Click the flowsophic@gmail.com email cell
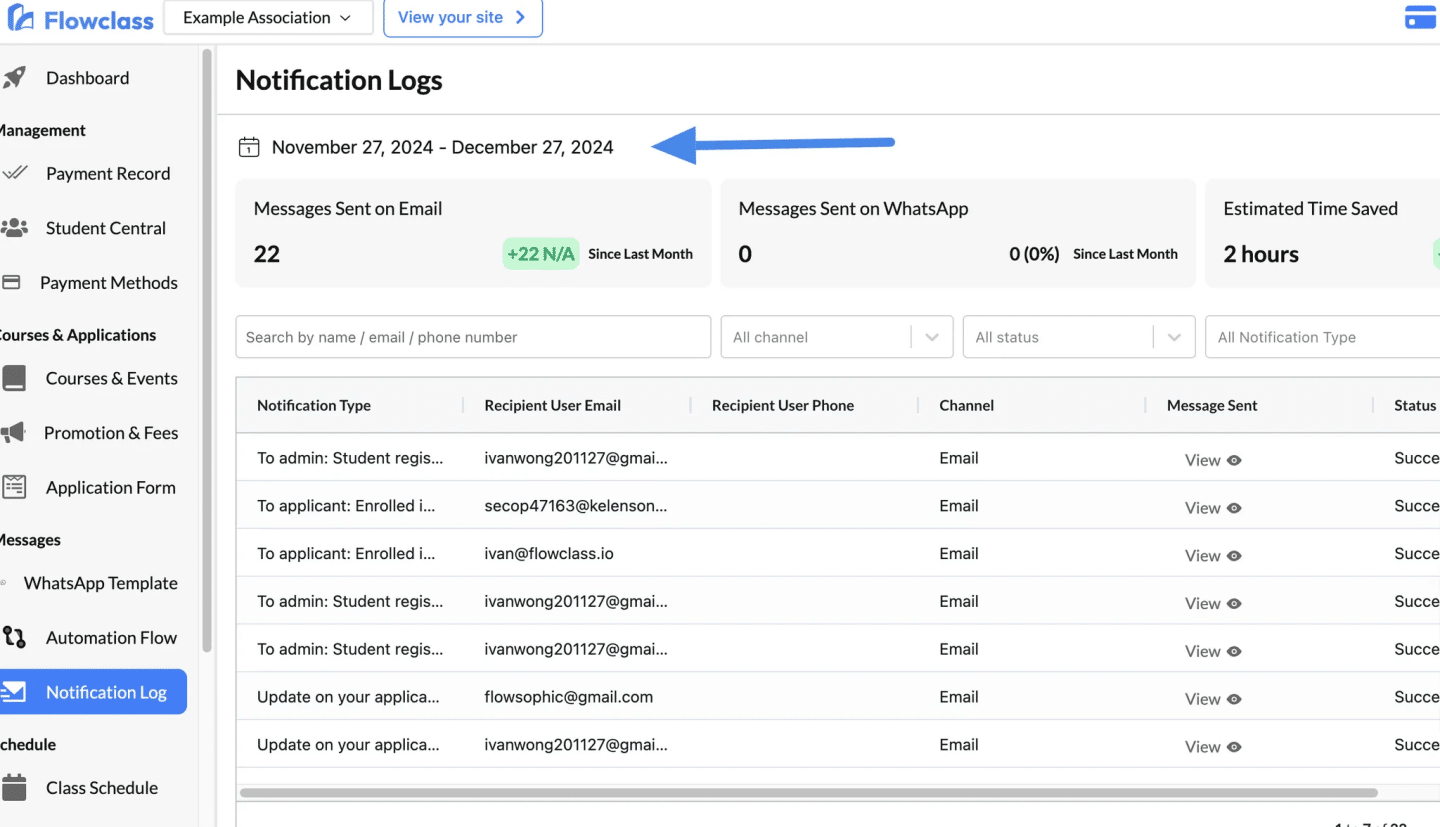This screenshot has height=827, width=1440. pyautogui.click(x=568, y=697)
